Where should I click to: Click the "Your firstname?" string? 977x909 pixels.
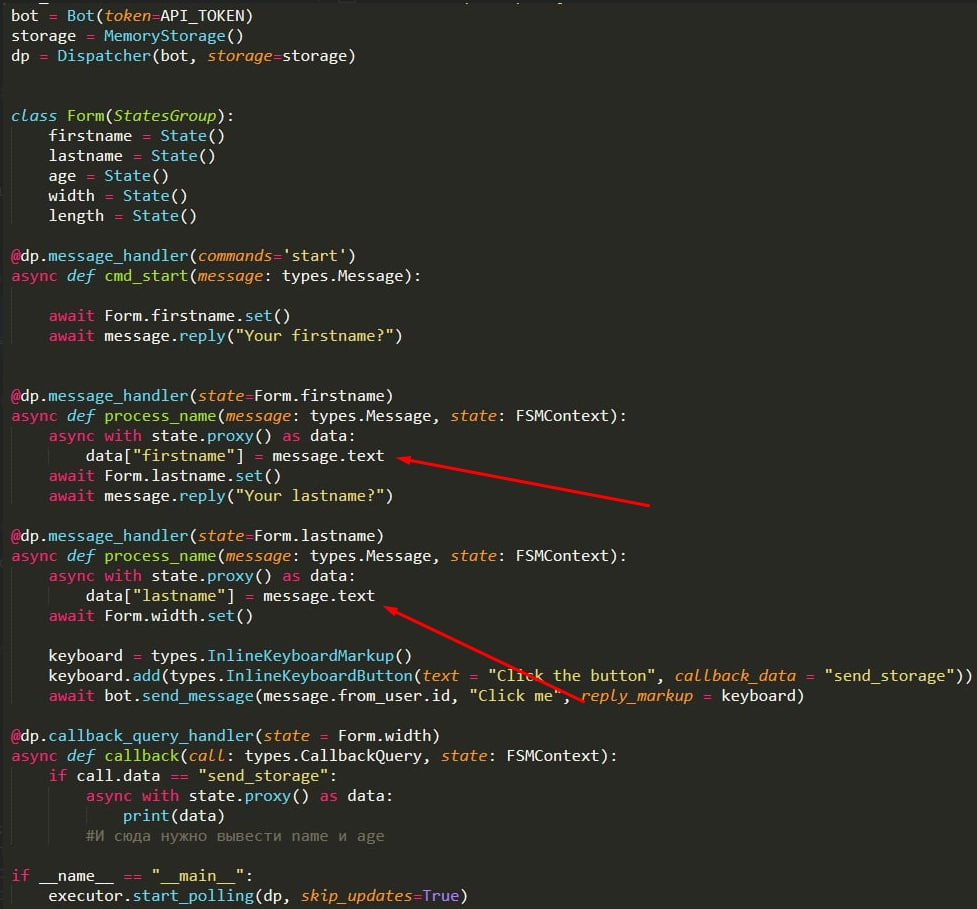(x=314, y=336)
